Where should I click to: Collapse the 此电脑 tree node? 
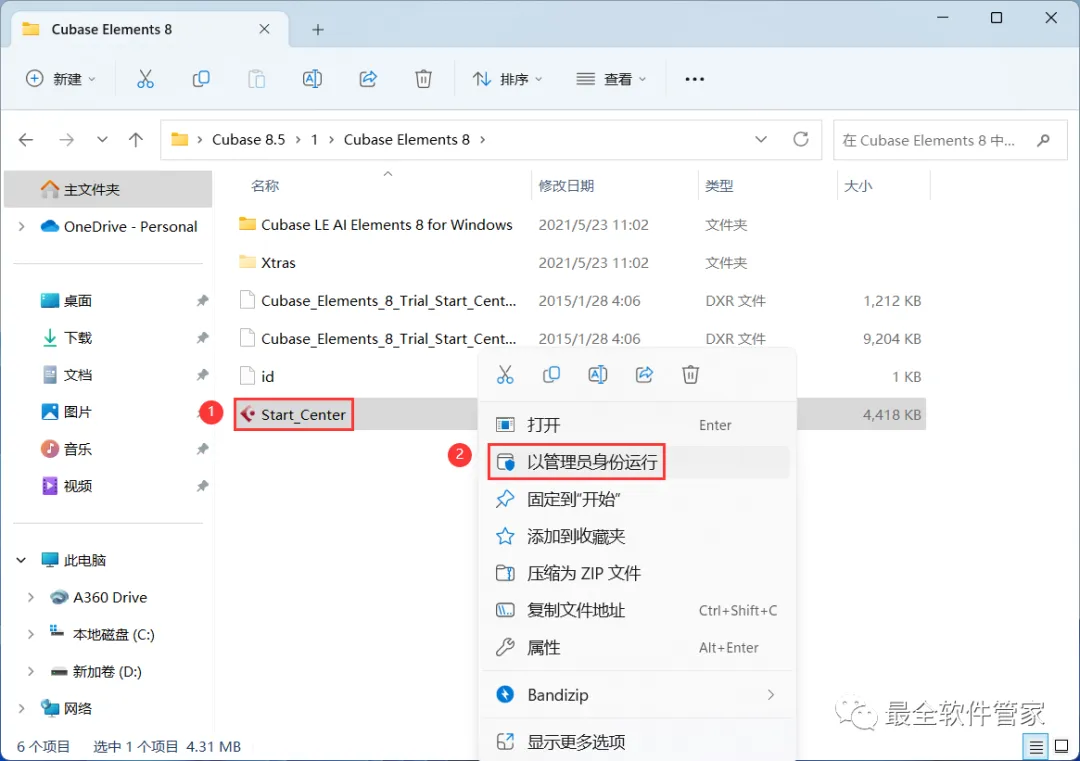pyautogui.click(x=21, y=560)
